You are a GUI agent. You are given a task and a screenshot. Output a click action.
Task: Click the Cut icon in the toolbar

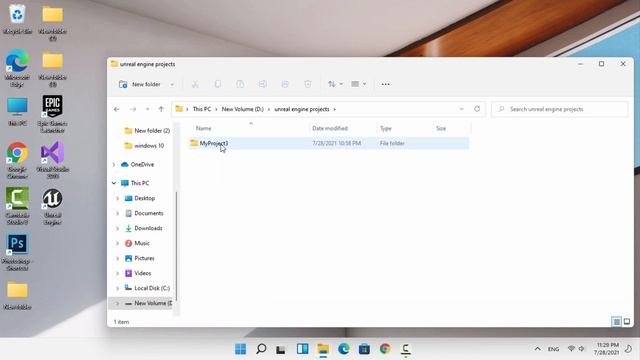point(195,84)
